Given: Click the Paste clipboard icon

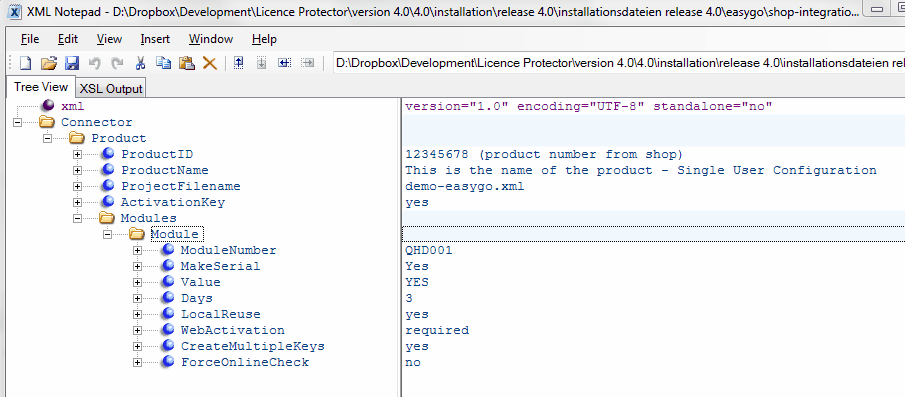Looking at the screenshot, I should coord(186,63).
